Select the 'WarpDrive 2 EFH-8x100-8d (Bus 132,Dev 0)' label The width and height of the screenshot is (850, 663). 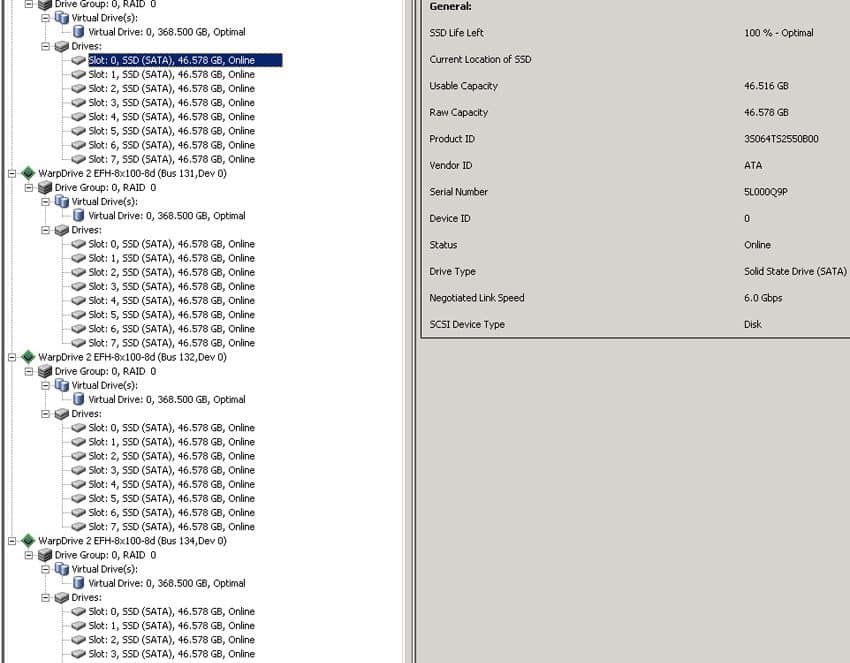pyautogui.click(x=132, y=357)
